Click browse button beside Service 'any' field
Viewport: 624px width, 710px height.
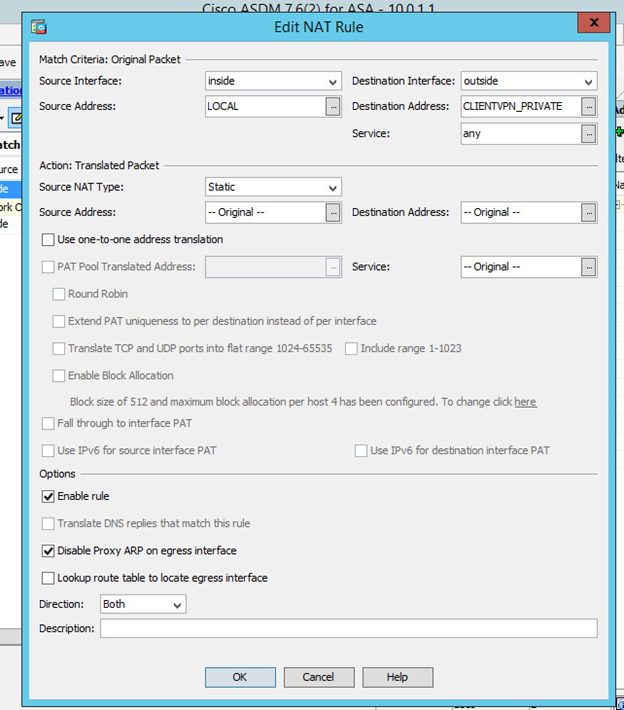coord(589,133)
